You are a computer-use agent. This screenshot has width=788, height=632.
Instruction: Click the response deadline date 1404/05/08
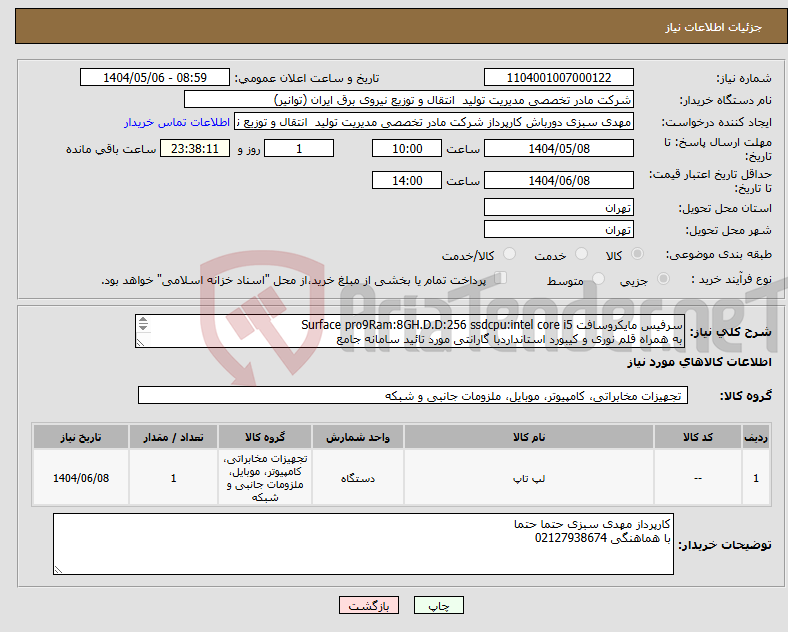pyautogui.click(x=559, y=149)
